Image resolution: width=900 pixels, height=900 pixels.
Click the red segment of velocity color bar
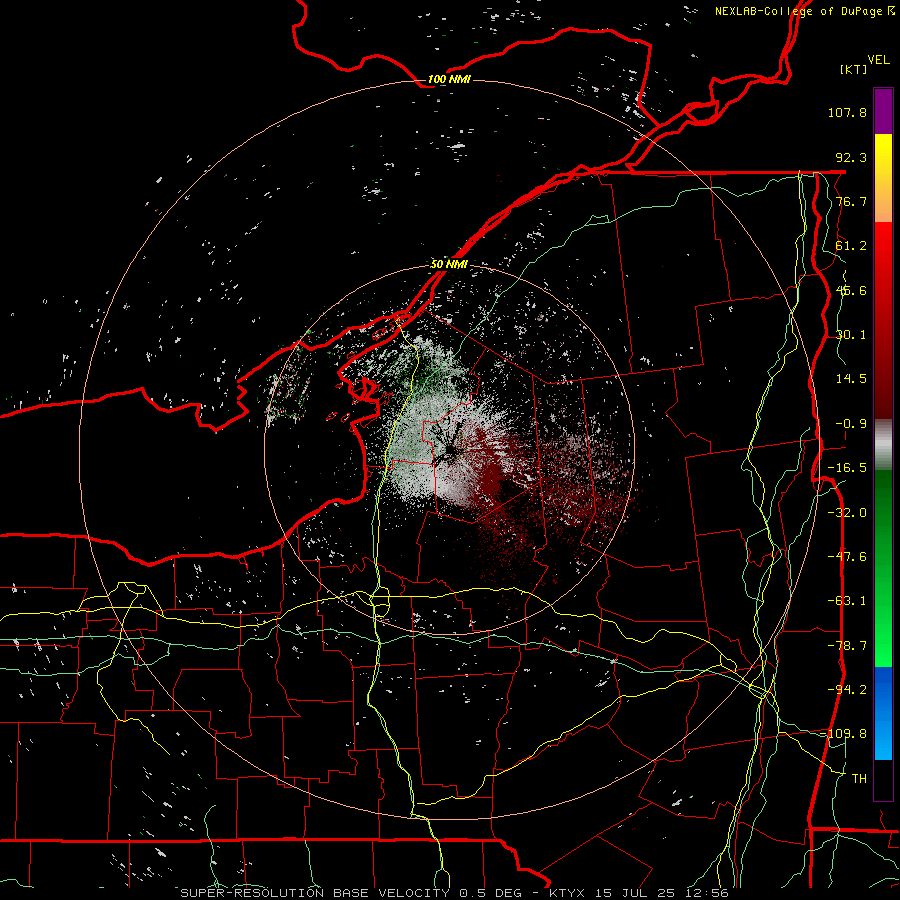883,320
